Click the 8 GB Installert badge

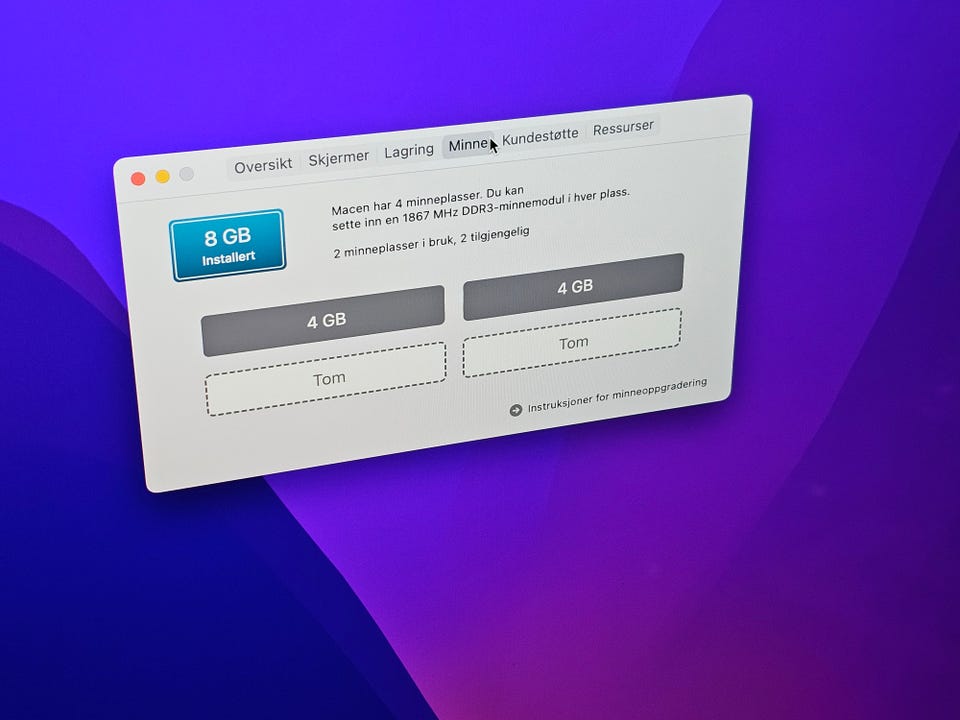[x=227, y=245]
